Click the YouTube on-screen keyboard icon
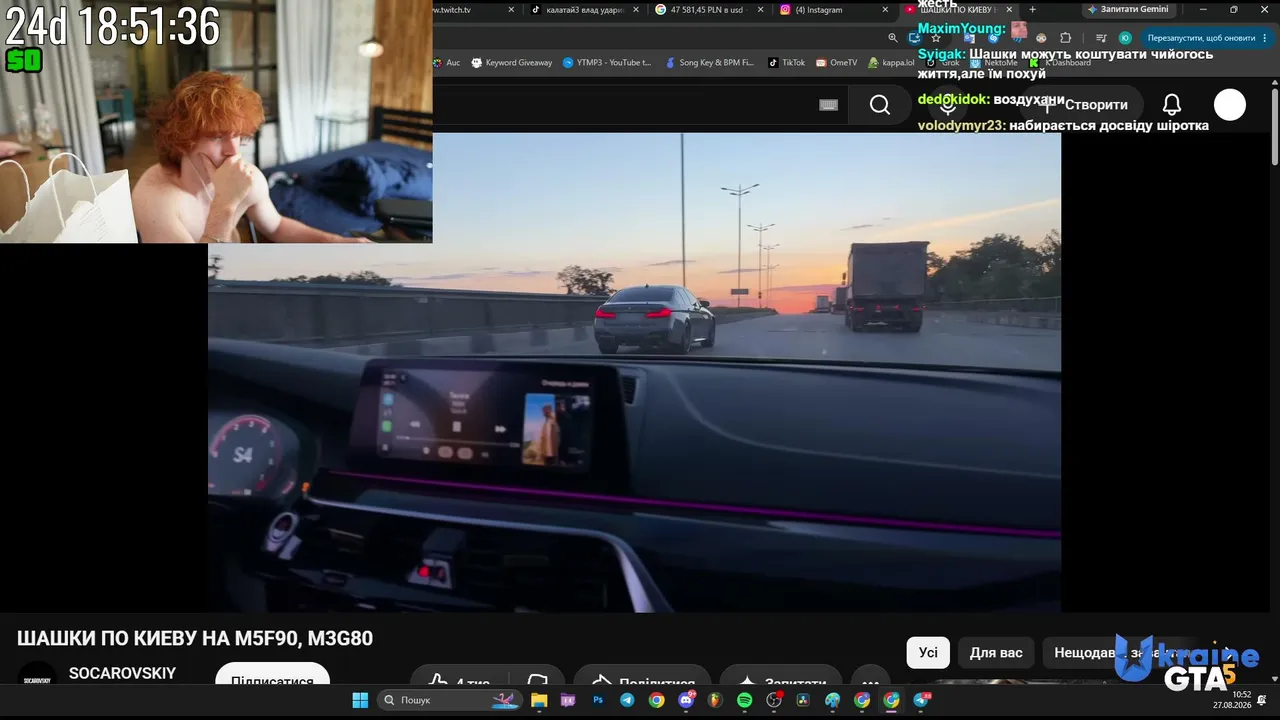 tap(828, 105)
